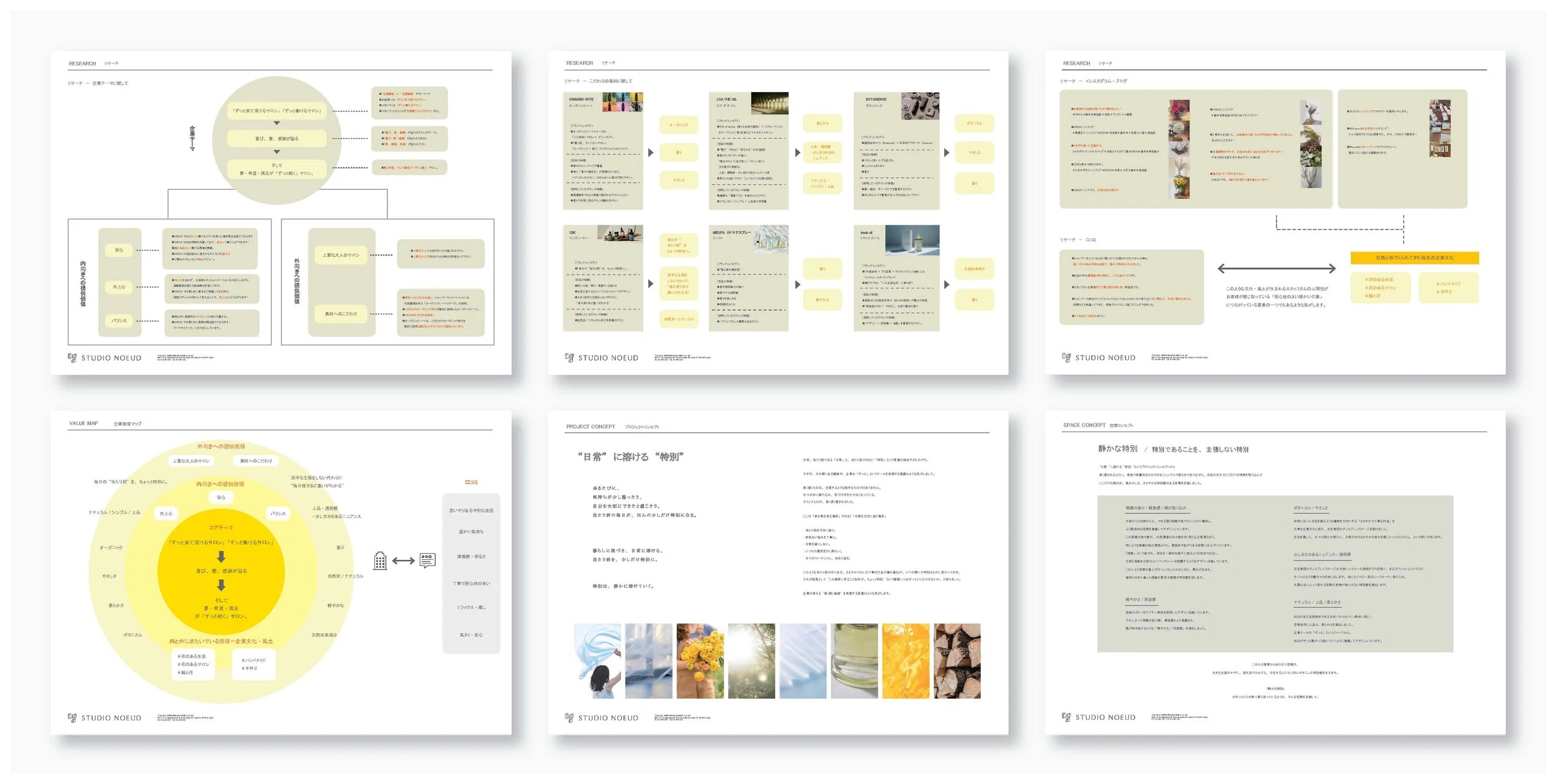1557x784 pixels.
Task: Click the woman with blue fabric image
Action: [x=597, y=661]
